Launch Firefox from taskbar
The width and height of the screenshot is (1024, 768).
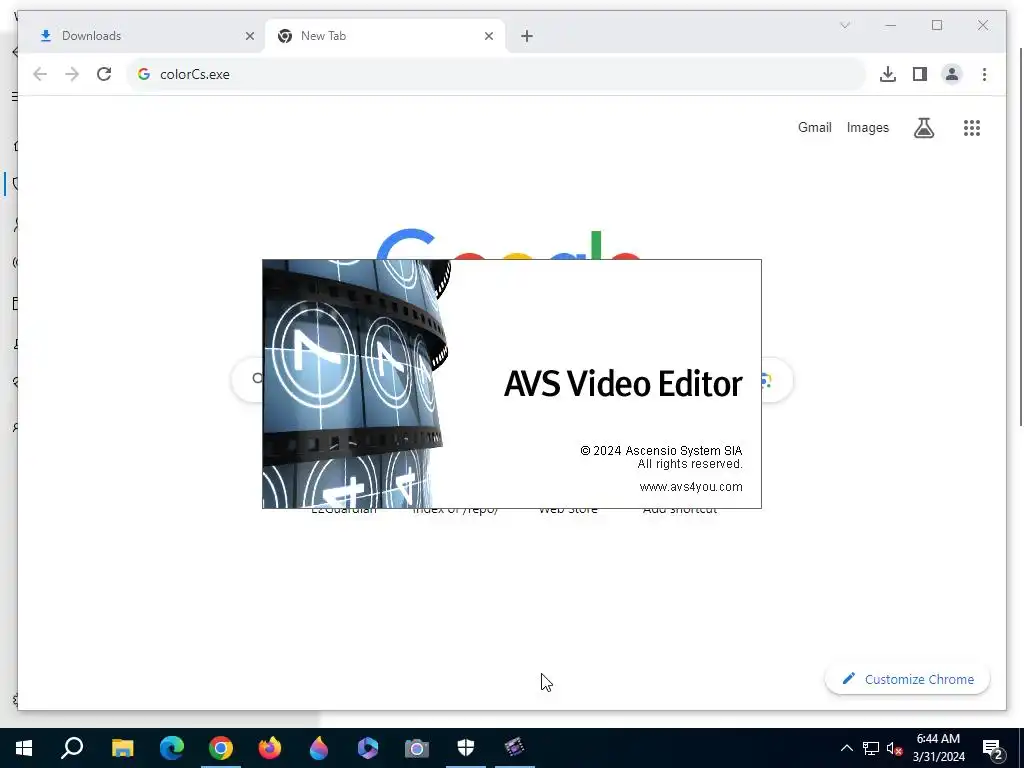pyautogui.click(x=270, y=748)
